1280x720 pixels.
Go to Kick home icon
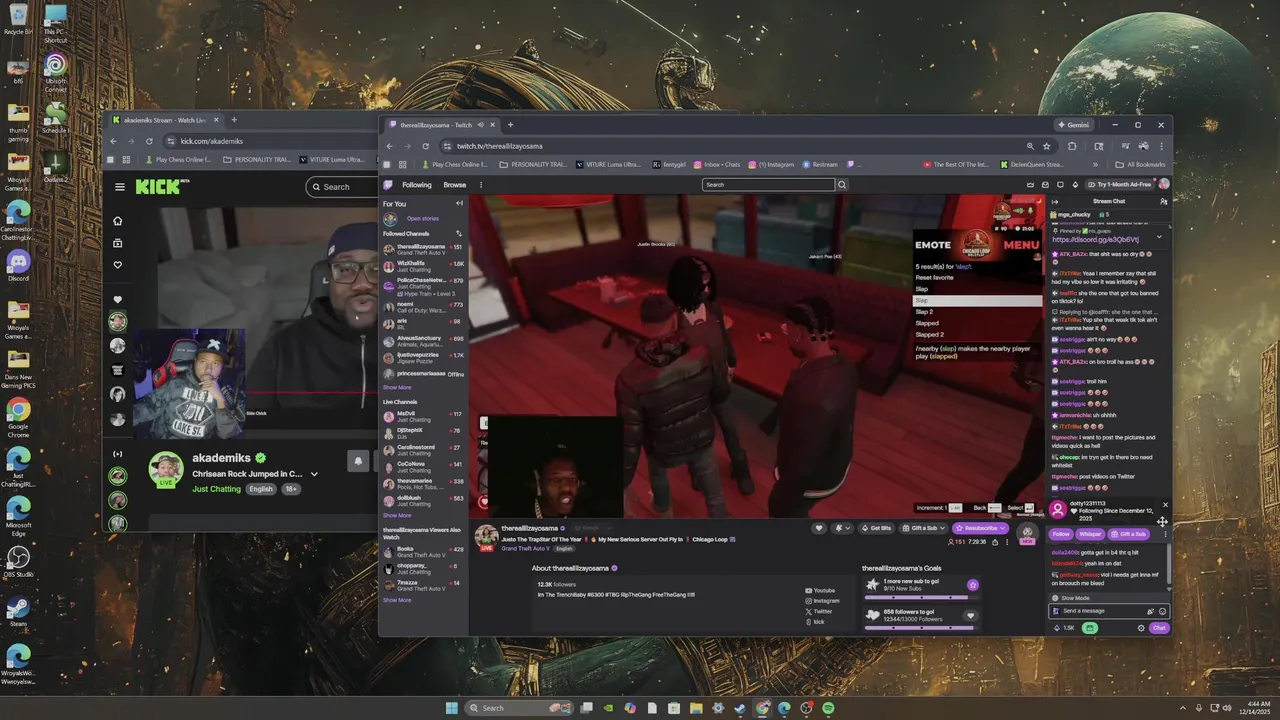[x=118, y=221]
